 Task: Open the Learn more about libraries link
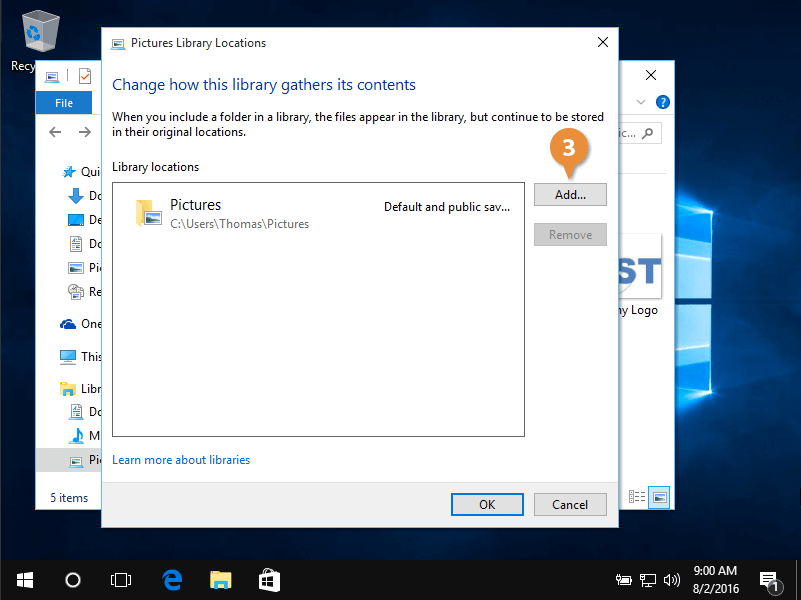[180, 459]
